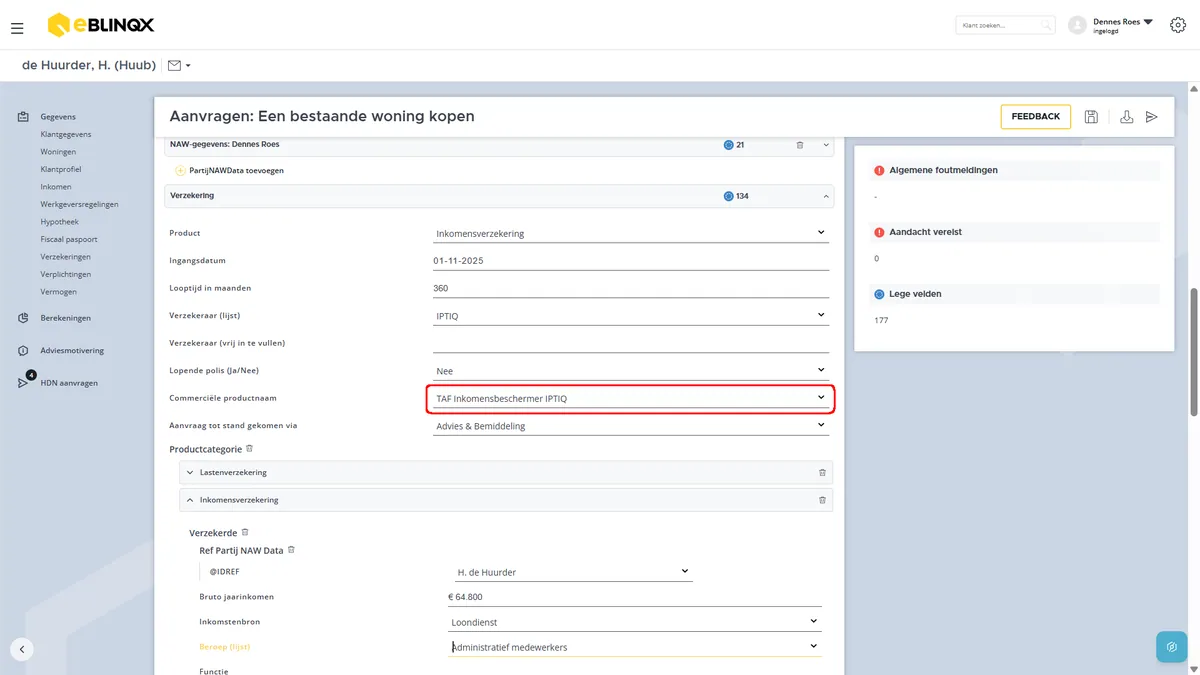
Task: Open the Inkomstenbron dropdown
Action: tap(634, 622)
